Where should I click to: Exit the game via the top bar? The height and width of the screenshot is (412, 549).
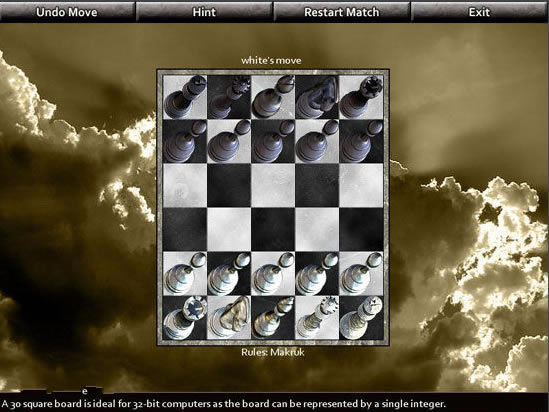[479, 12]
